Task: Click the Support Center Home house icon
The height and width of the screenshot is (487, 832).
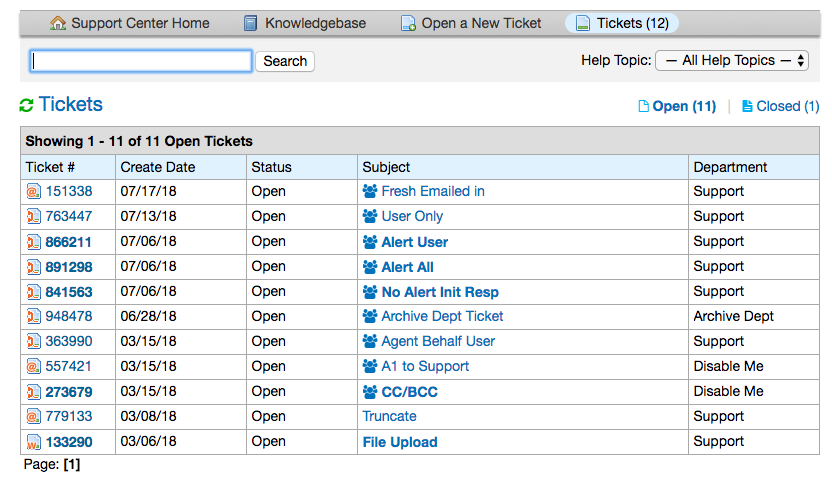Action: 58,23
